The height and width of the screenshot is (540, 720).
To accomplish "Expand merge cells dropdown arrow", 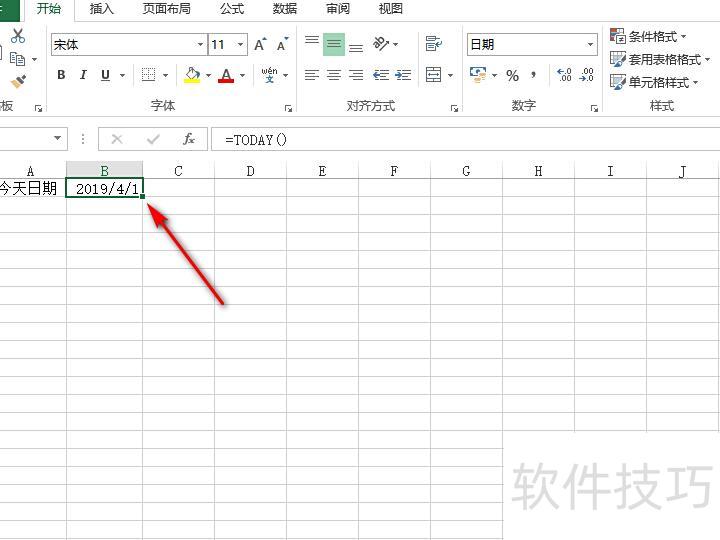I will (450, 75).
